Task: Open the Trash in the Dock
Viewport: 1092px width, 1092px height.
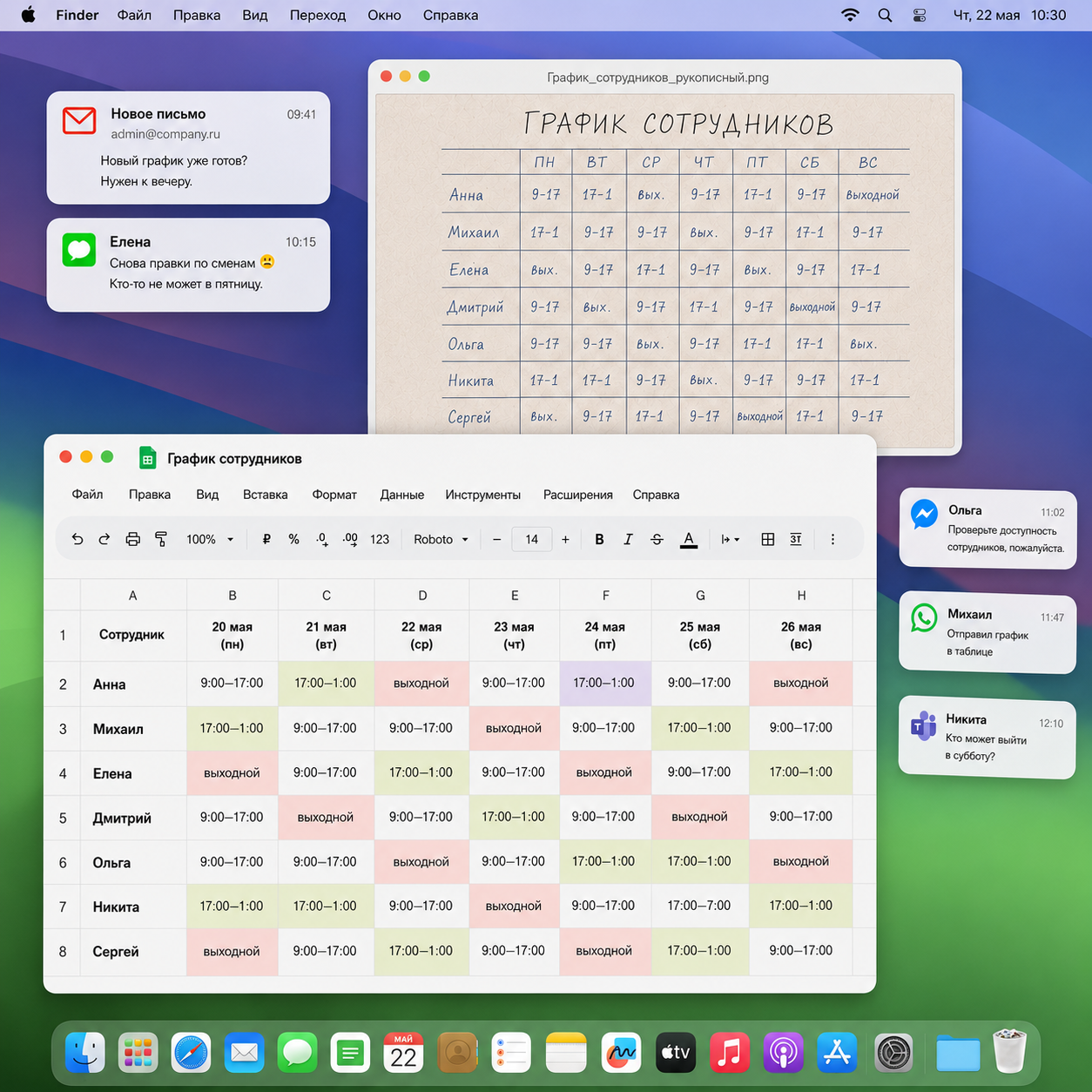Action: [x=1010, y=1052]
